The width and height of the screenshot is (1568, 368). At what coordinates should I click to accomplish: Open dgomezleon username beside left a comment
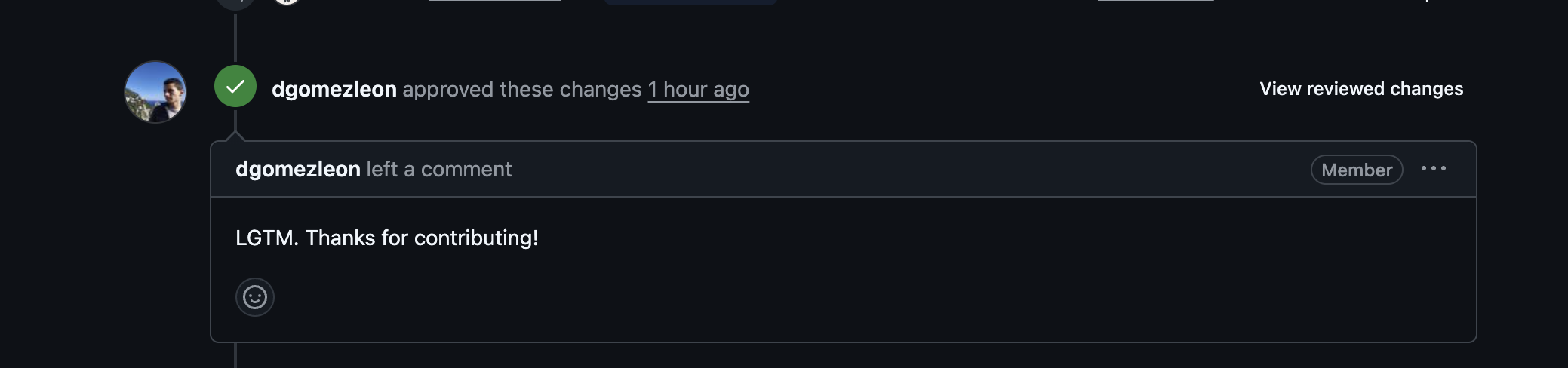[x=298, y=169]
